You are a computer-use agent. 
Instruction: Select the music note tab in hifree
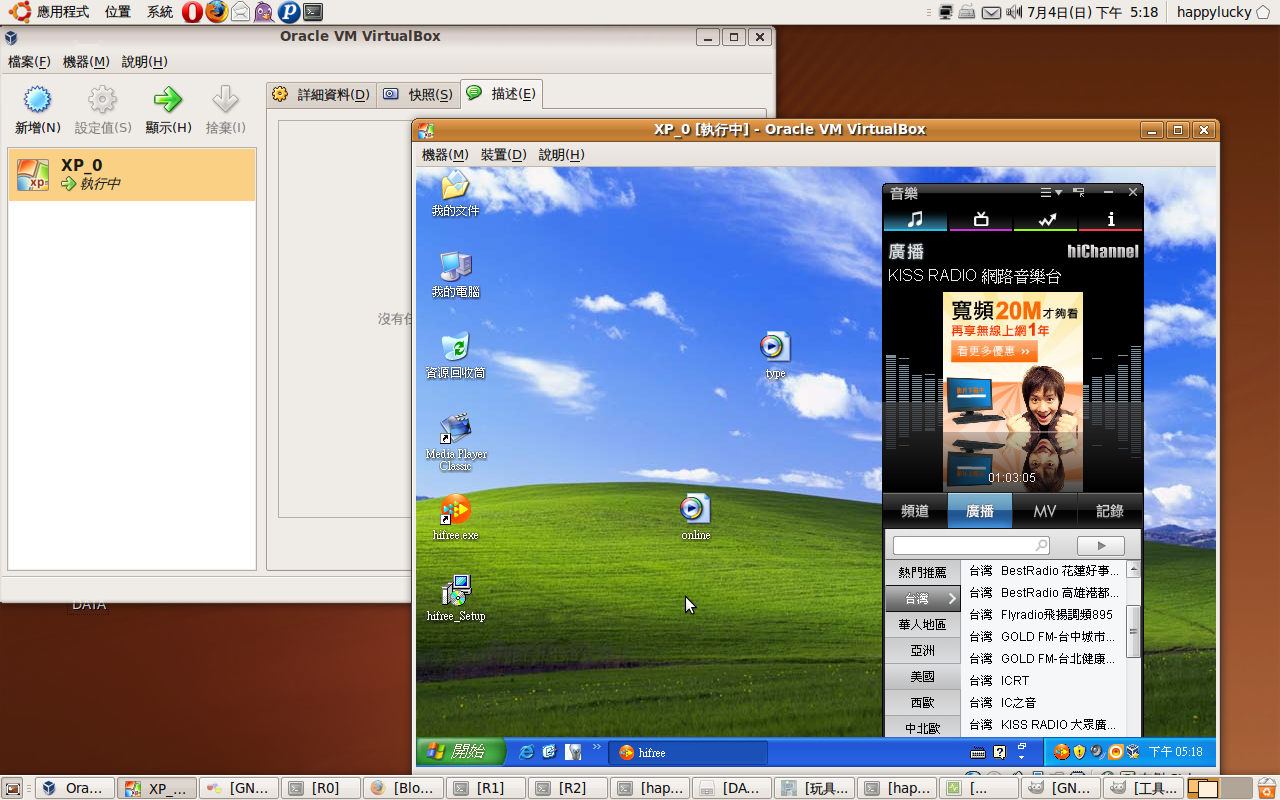pos(915,220)
